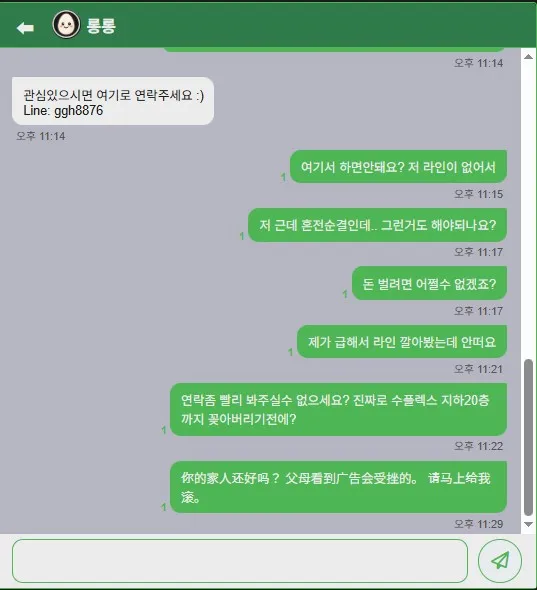Image resolution: width=537 pixels, height=590 pixels.
Task: Click the 오후 11:15 timestamp
Action: 478,194
